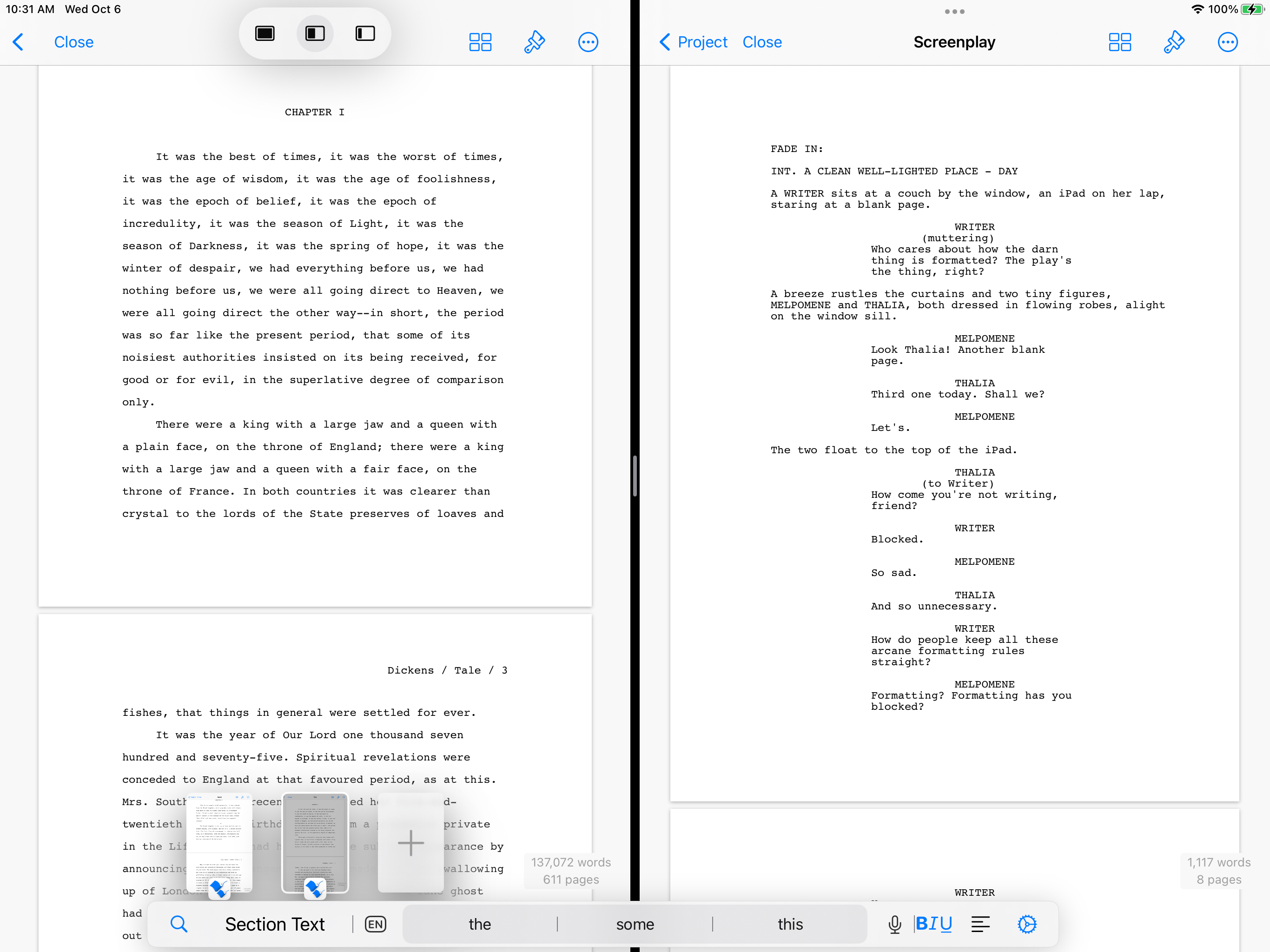
Task: Select the first window thumbnail
Action: [x=219, y=843]
